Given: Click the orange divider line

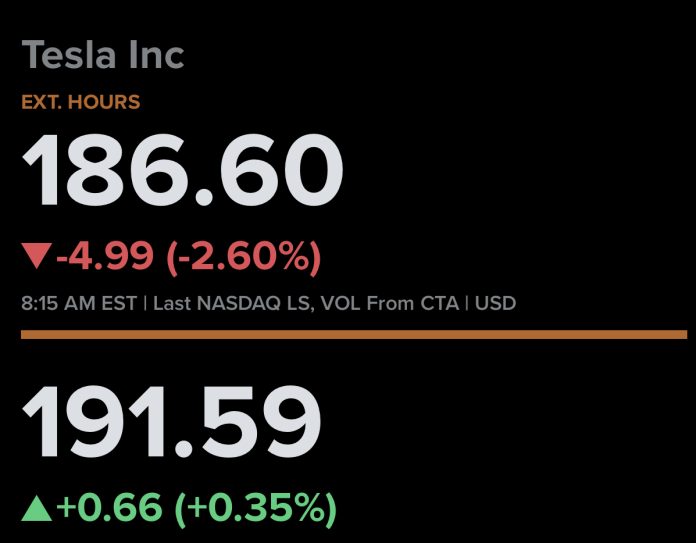Looking at the screenshot, I should 354,334.
